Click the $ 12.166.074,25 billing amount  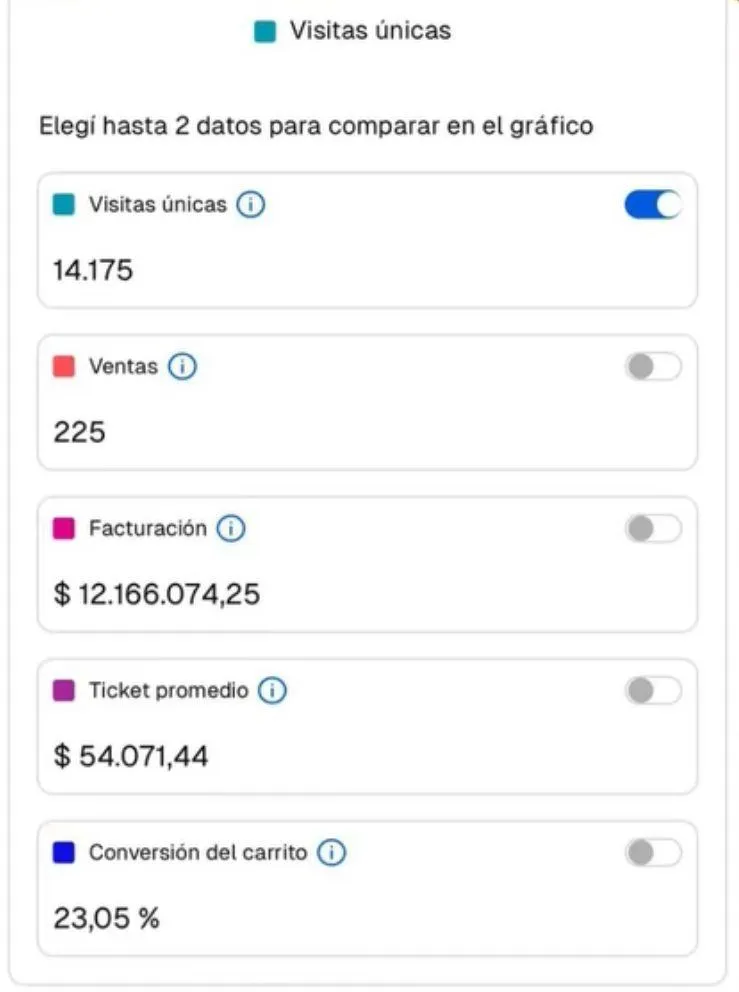[x=156, y=595]
